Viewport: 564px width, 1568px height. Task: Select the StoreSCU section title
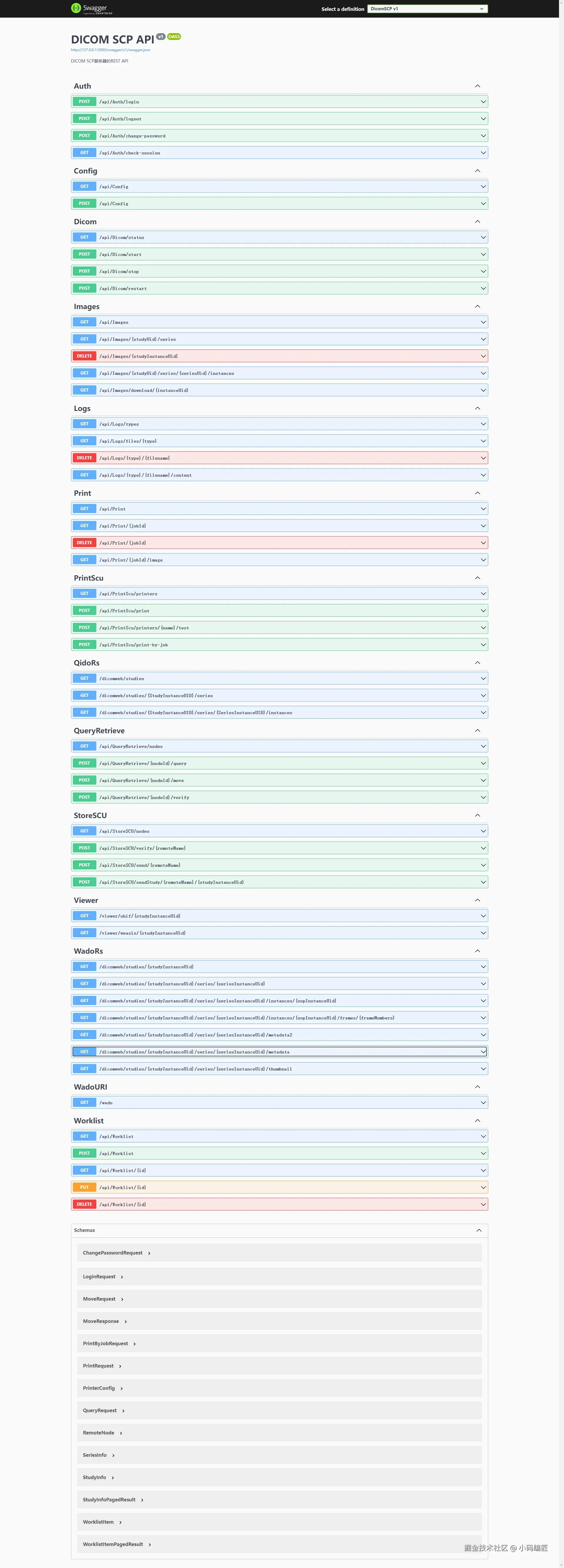click(x=90, y=816)
